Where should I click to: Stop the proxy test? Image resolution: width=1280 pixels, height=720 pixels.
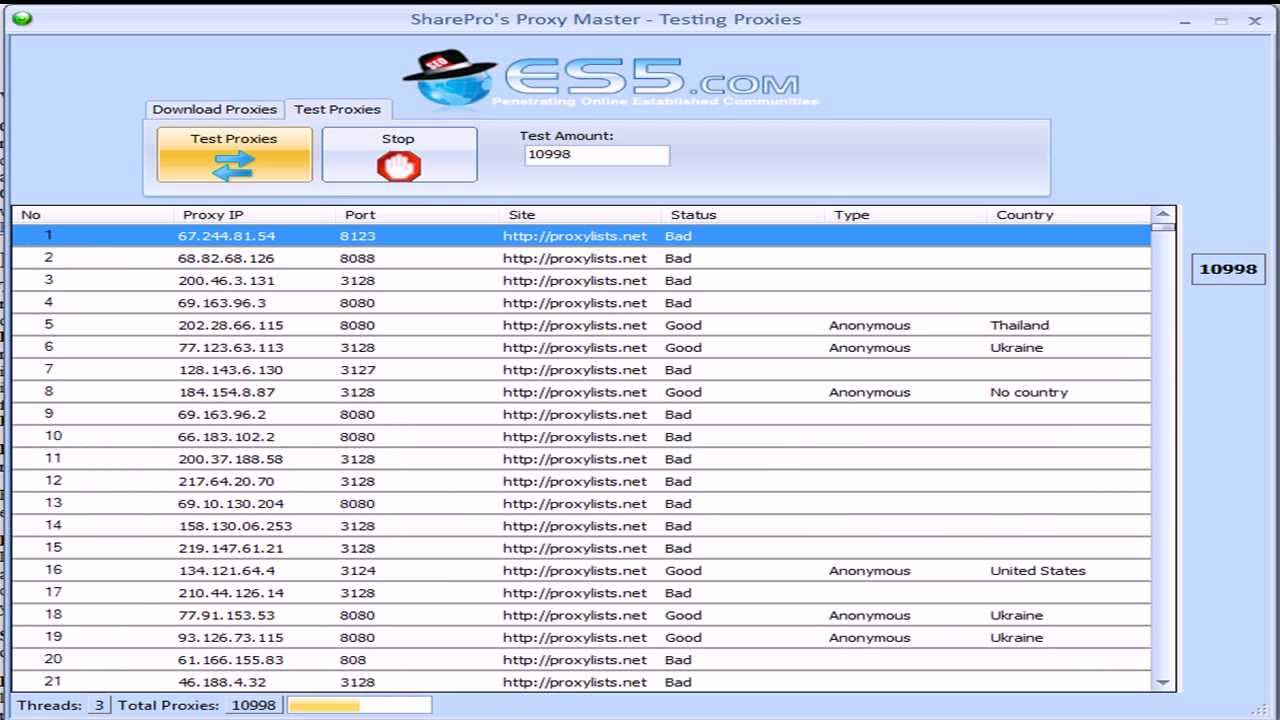399,154
